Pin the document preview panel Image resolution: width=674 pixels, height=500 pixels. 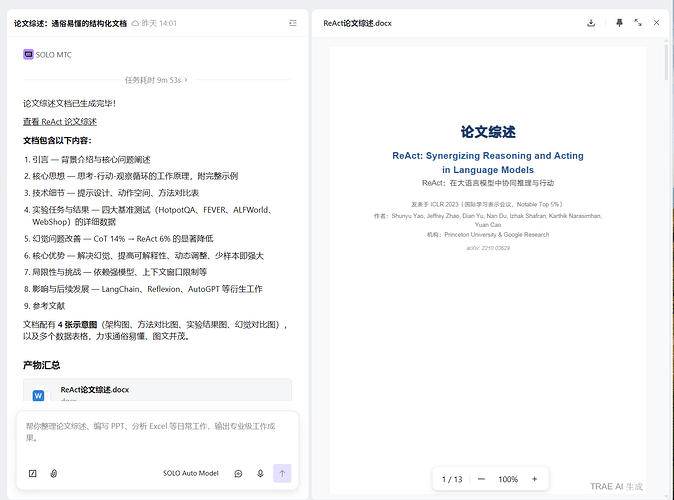point(619,23)
